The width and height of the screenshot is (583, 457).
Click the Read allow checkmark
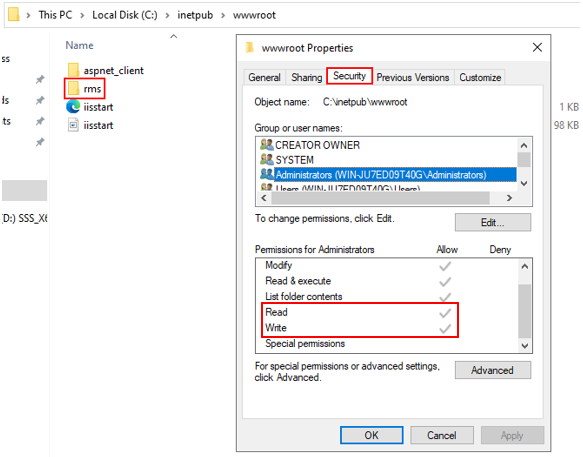[445, 313]
